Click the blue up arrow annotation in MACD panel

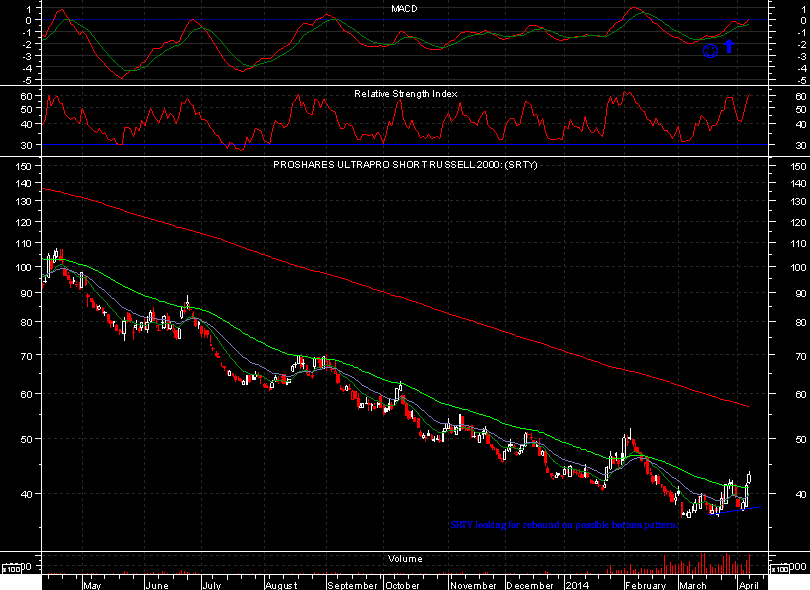point(729,46)
